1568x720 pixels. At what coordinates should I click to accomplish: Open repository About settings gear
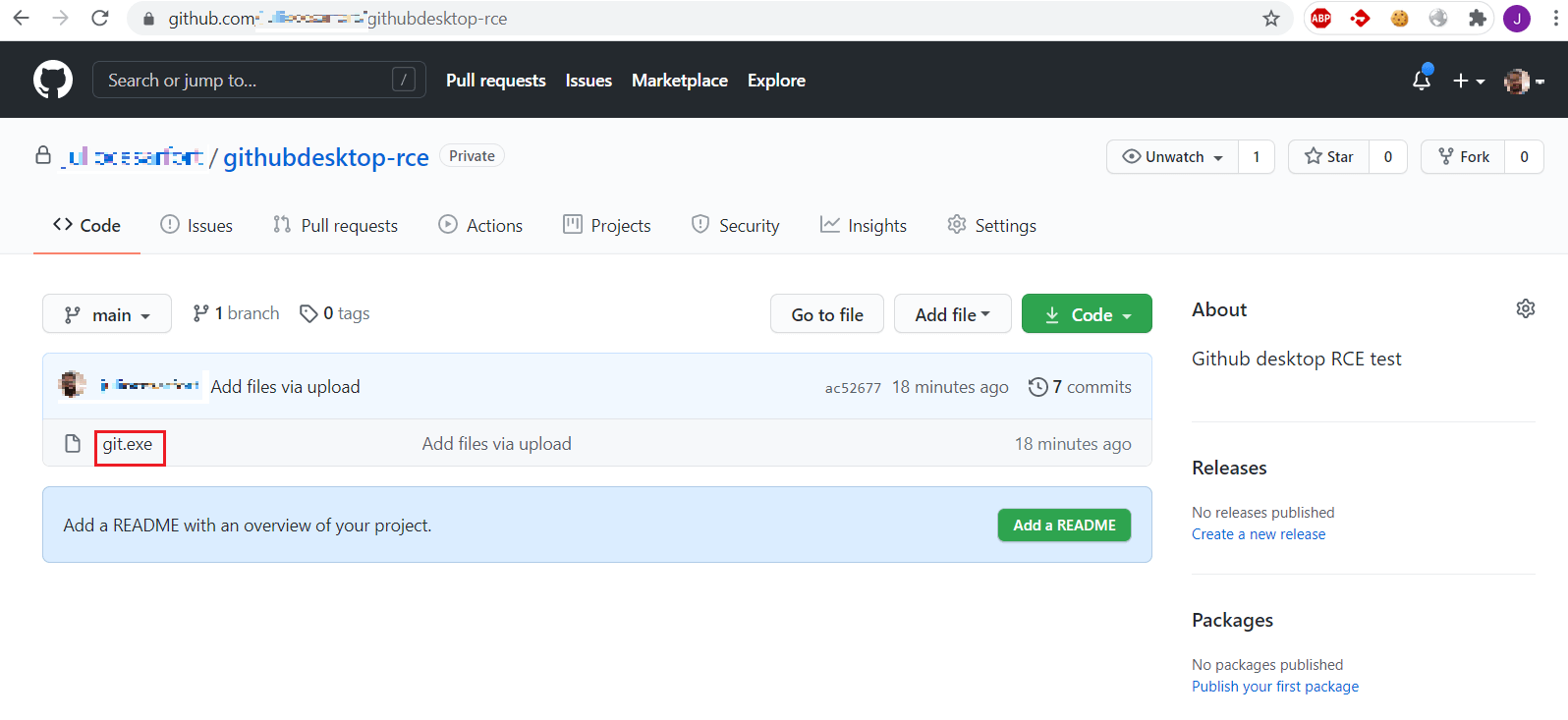tap(1526, 308)
